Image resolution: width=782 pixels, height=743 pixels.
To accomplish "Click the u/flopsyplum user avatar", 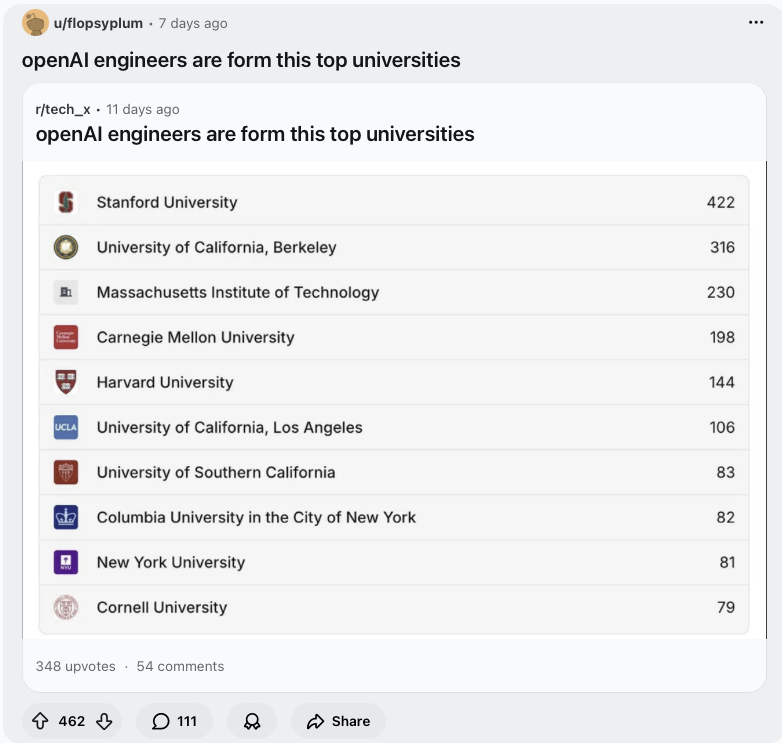I will click(x=35, y=23).
